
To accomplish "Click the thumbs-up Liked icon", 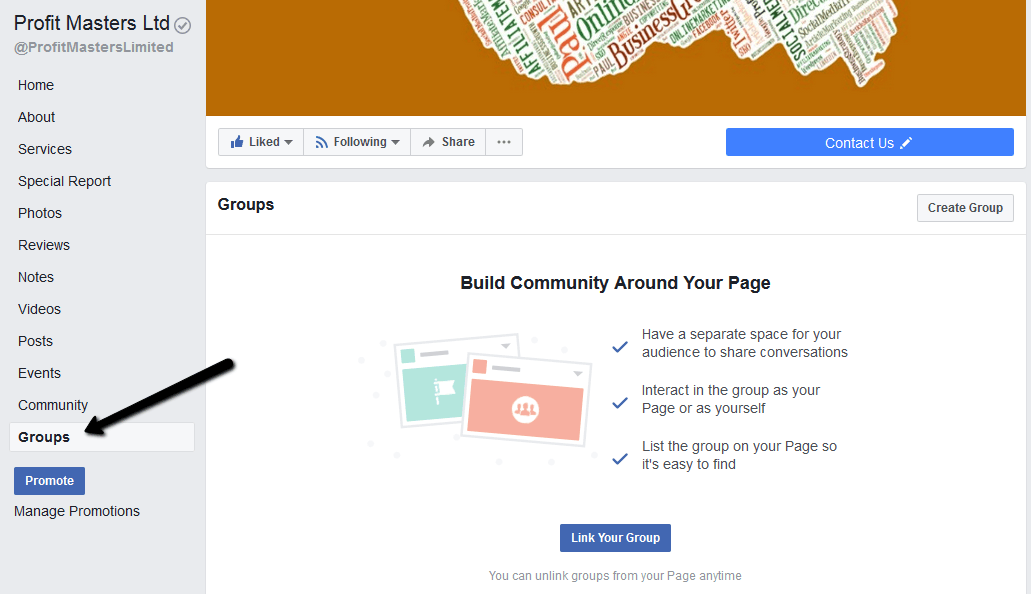I will coord(237,141).
